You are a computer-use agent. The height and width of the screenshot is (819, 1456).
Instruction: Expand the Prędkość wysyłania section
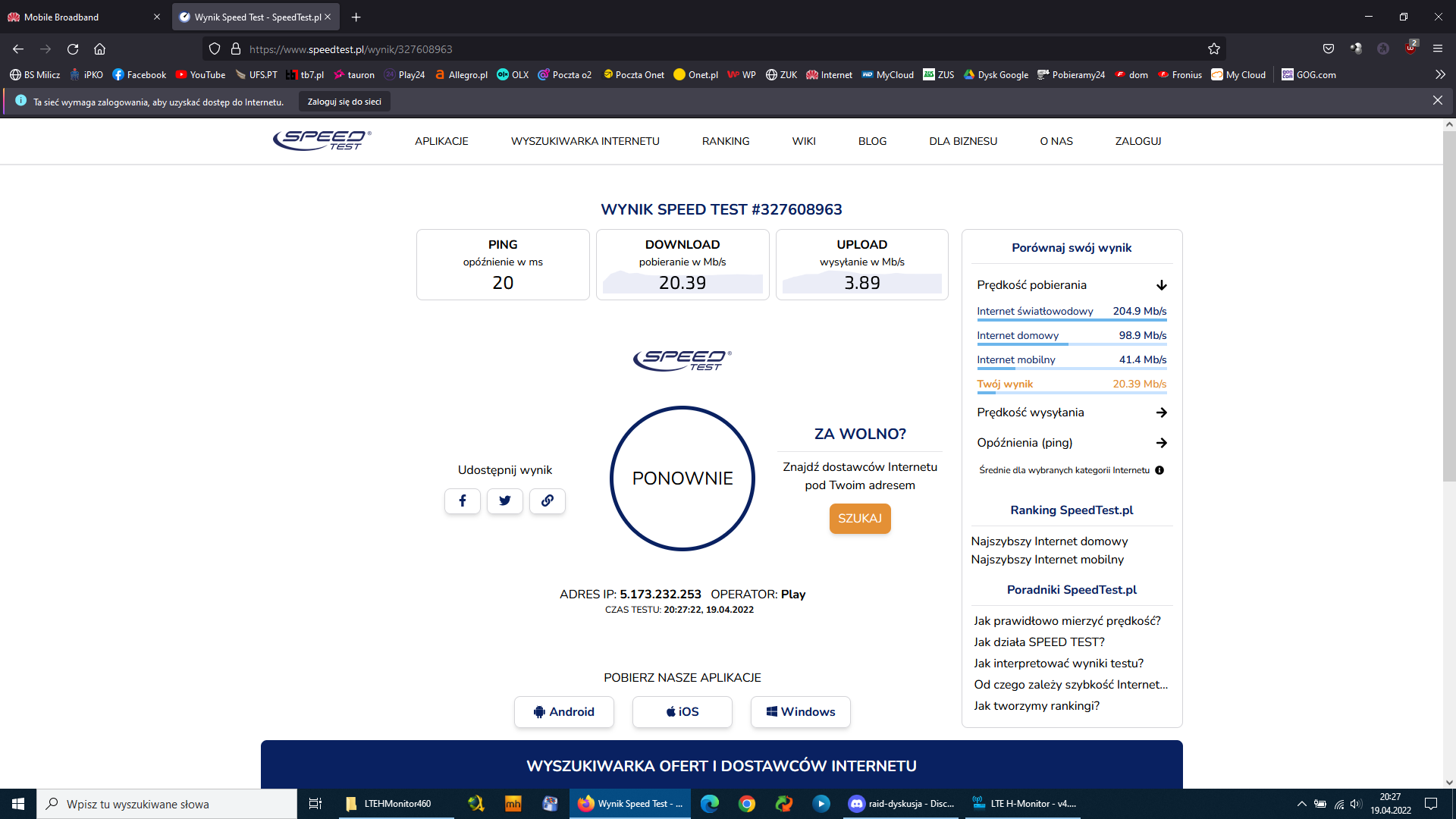1072,413
